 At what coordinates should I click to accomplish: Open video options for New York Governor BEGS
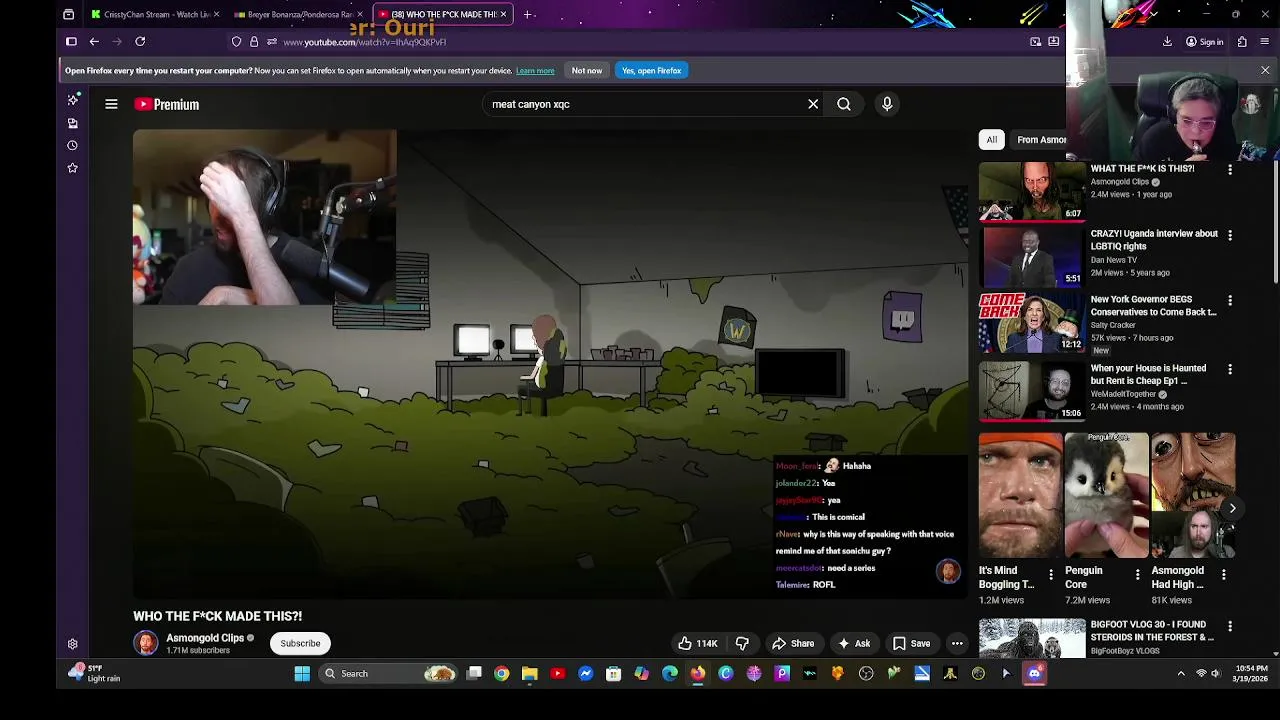(x=1230, y=300)
